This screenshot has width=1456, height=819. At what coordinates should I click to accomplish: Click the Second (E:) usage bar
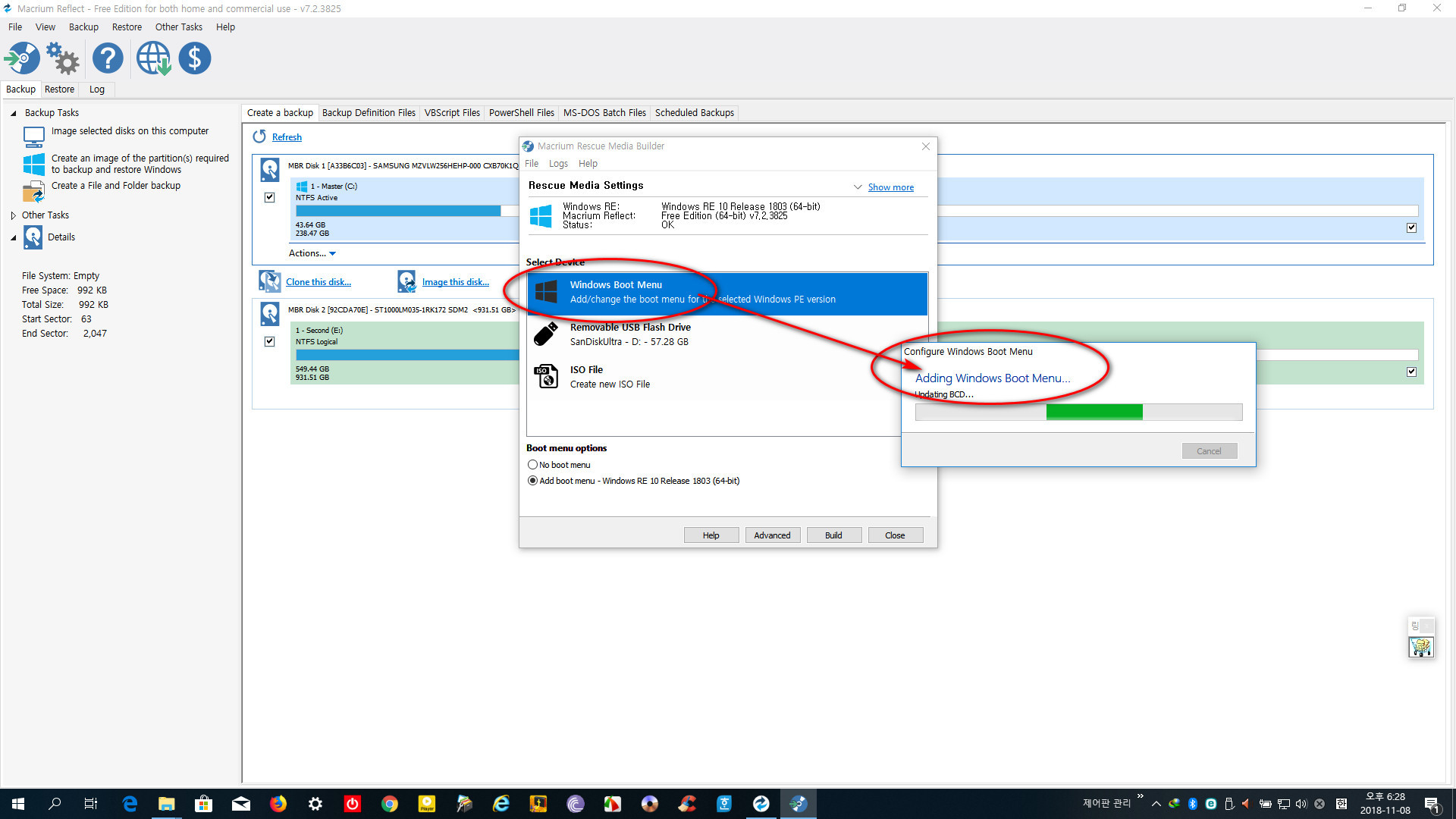click(406, 355)
